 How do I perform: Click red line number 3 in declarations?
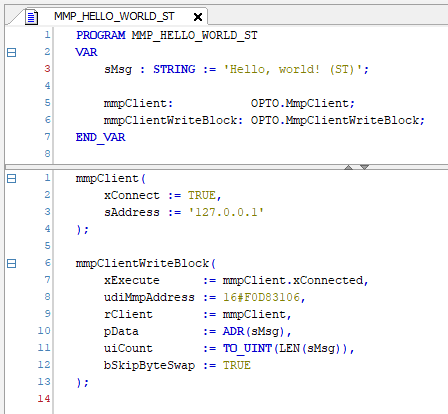point(47,69)
